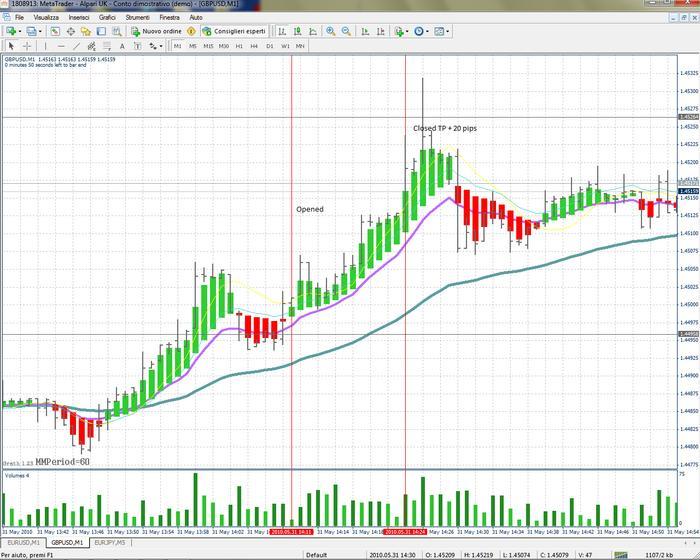Switch to MN timeframe
The height and width of the screenshot is (560, 700).
point(300,46)
